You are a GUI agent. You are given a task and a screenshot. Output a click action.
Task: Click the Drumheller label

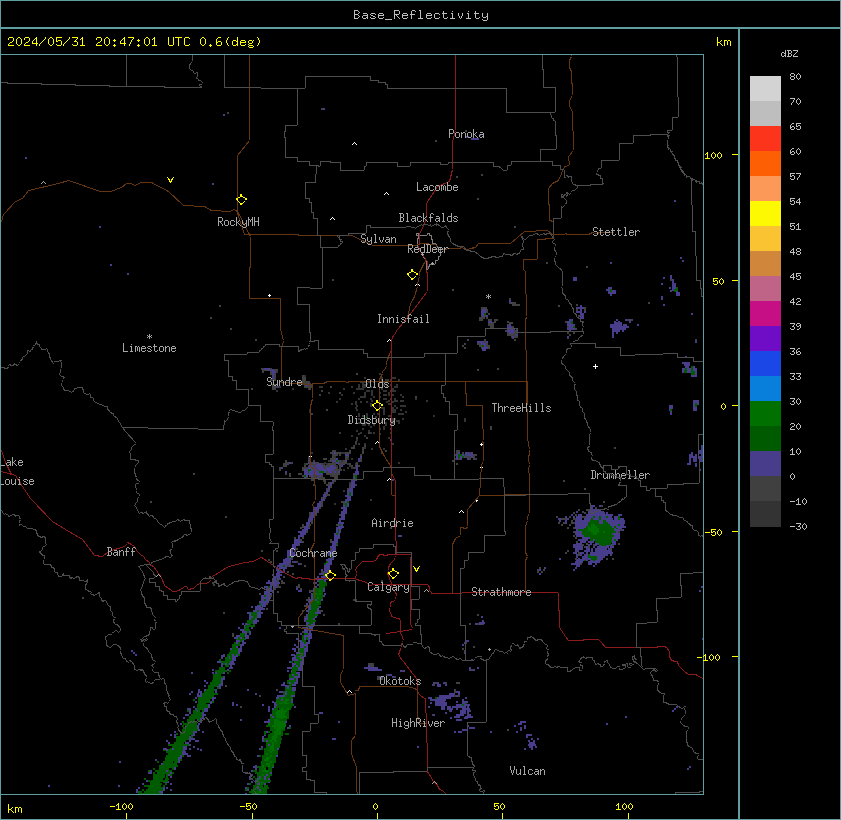[x=620, y=475]
